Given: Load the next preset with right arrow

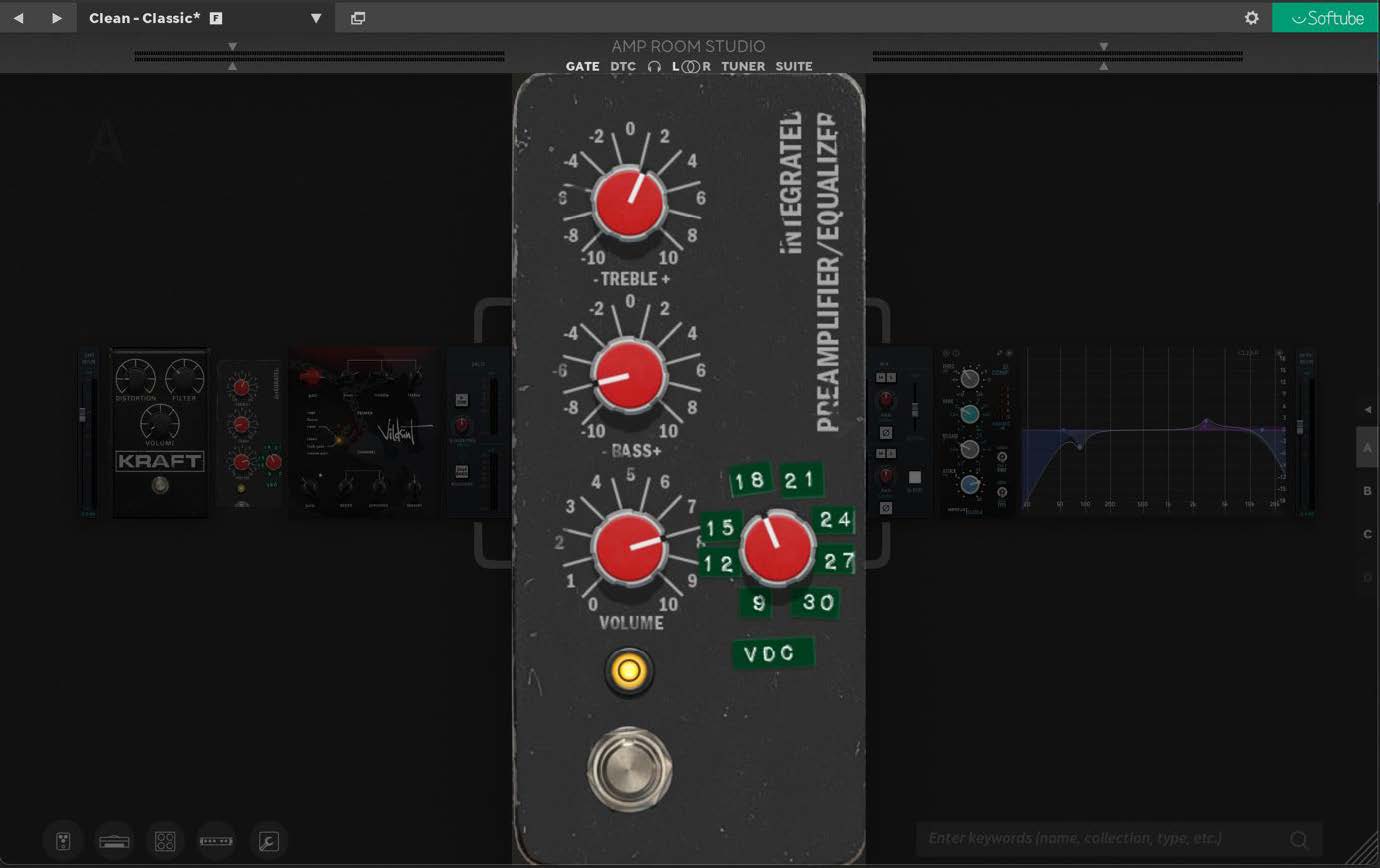Looking at the screenshot, I should pyautogui.click(x=57, y=18).
